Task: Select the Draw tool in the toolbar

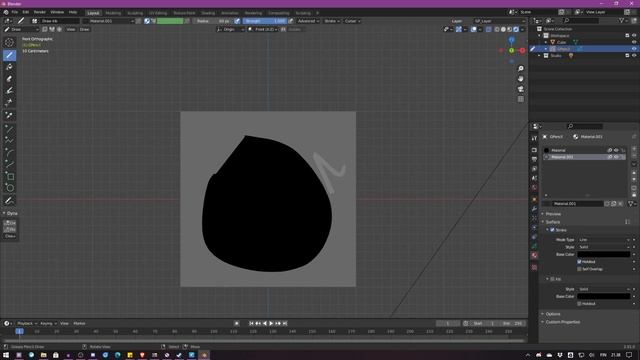Action: (x=9, y=55)
